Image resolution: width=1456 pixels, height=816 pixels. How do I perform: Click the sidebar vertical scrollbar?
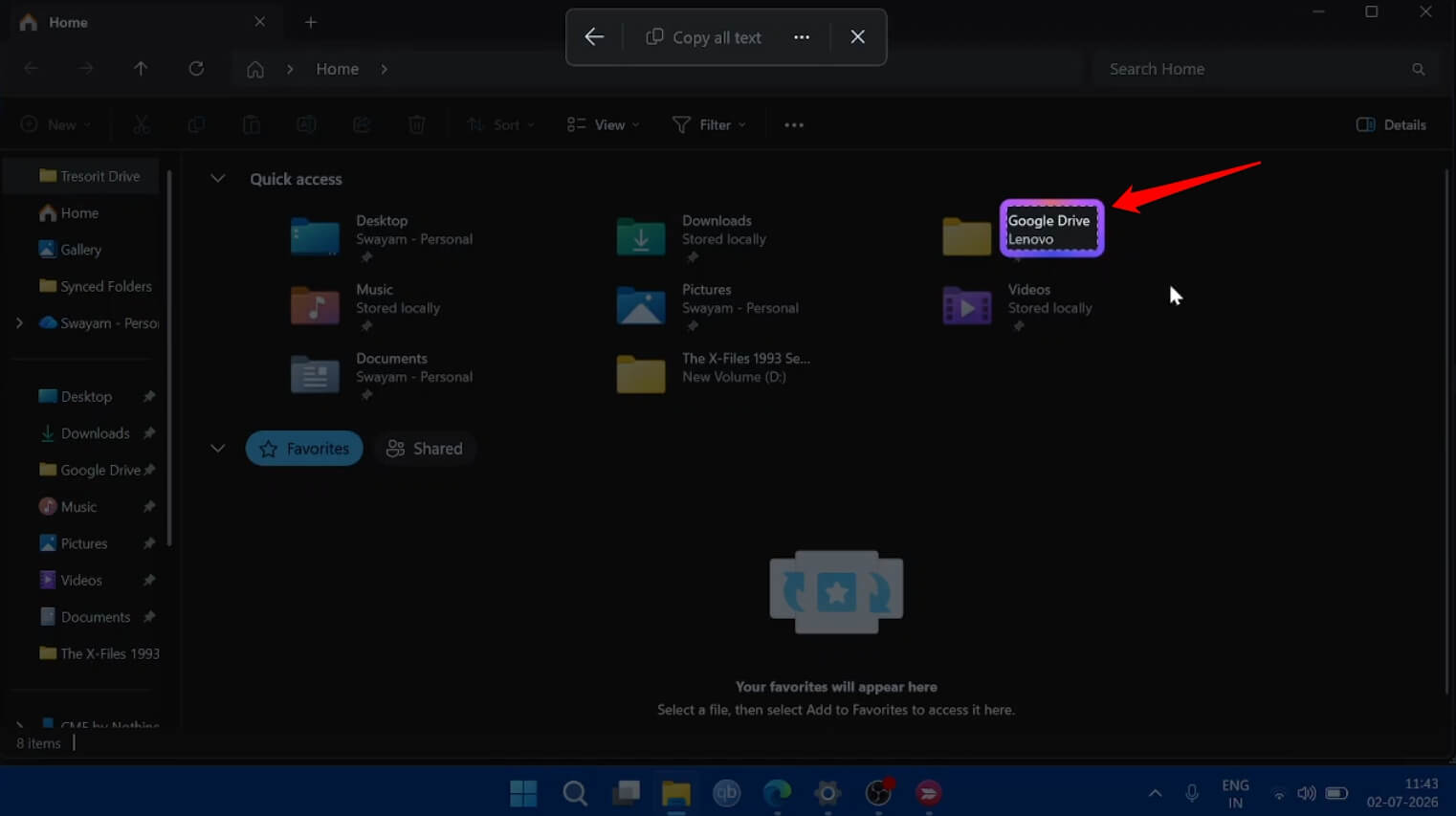point(169,359)
